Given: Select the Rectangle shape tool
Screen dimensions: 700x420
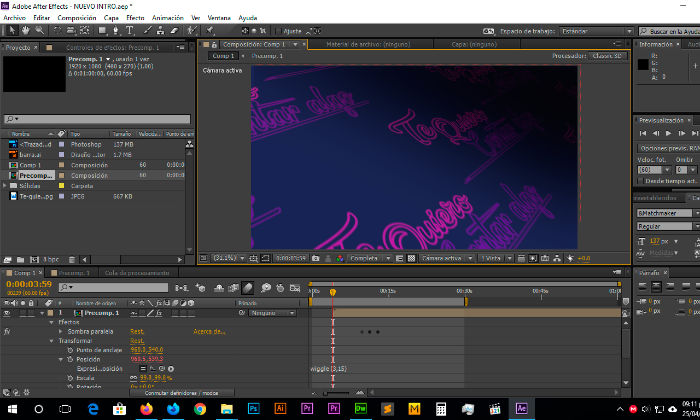Looking at the screenshot, I should coord(102,30).
